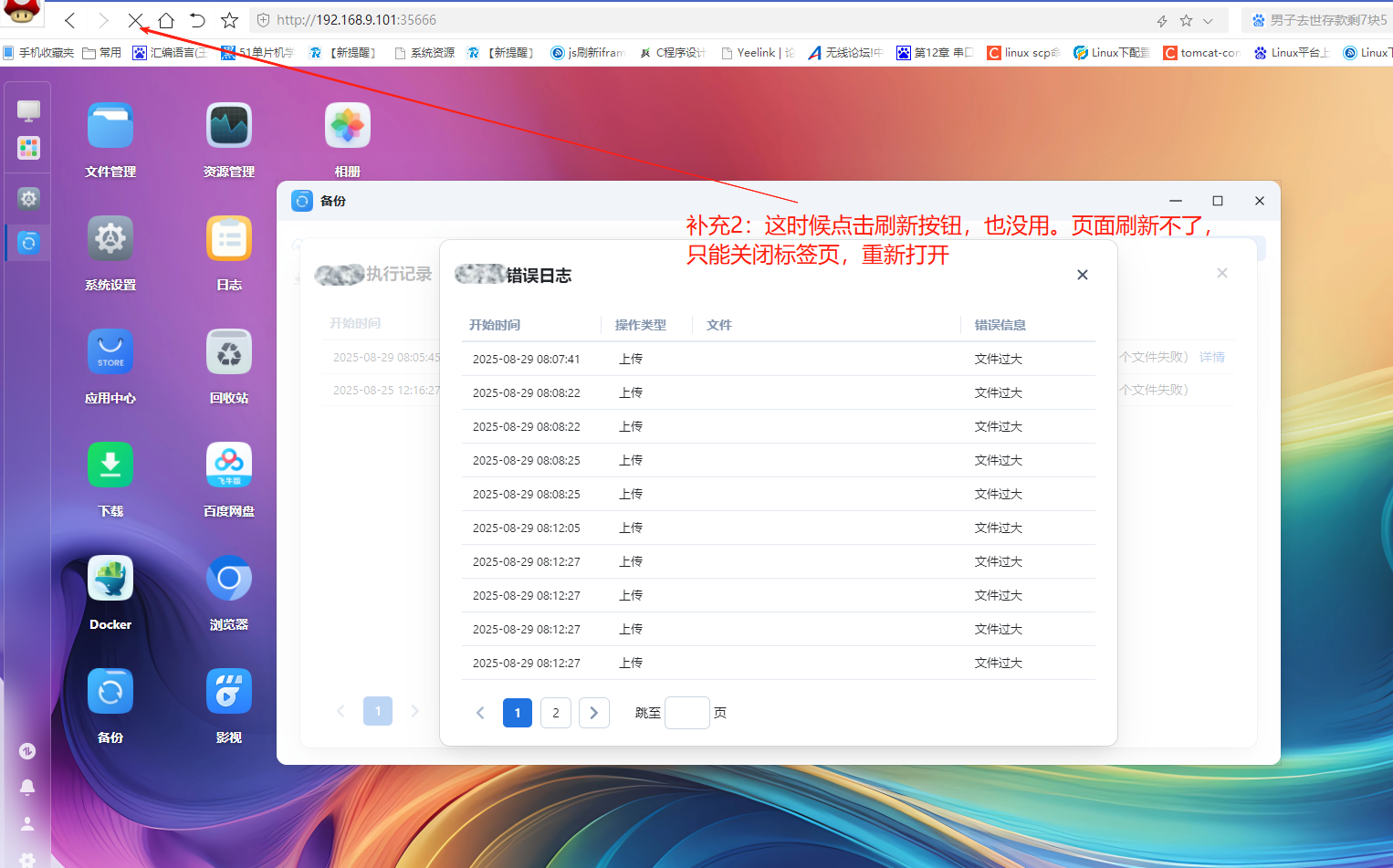Click the 开始时间 column header in error log
Screen dimensions: 1393x868
point(495,325)
